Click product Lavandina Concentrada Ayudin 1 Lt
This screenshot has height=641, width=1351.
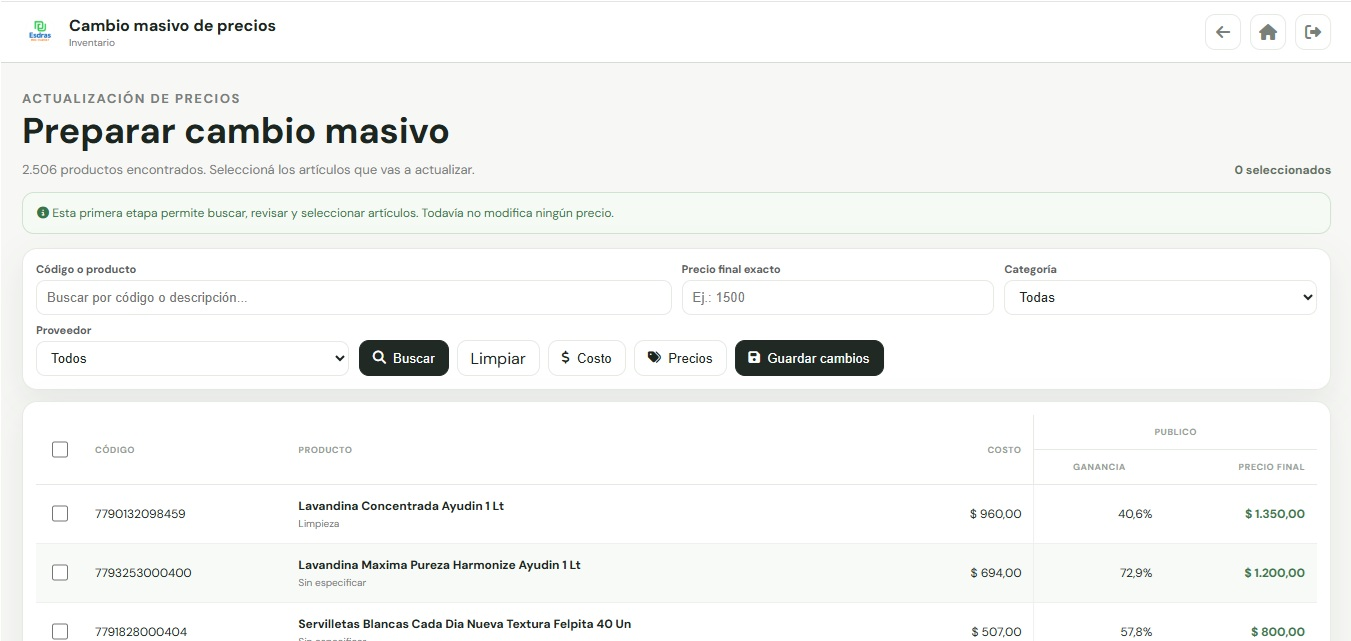(x=401, y=506)
